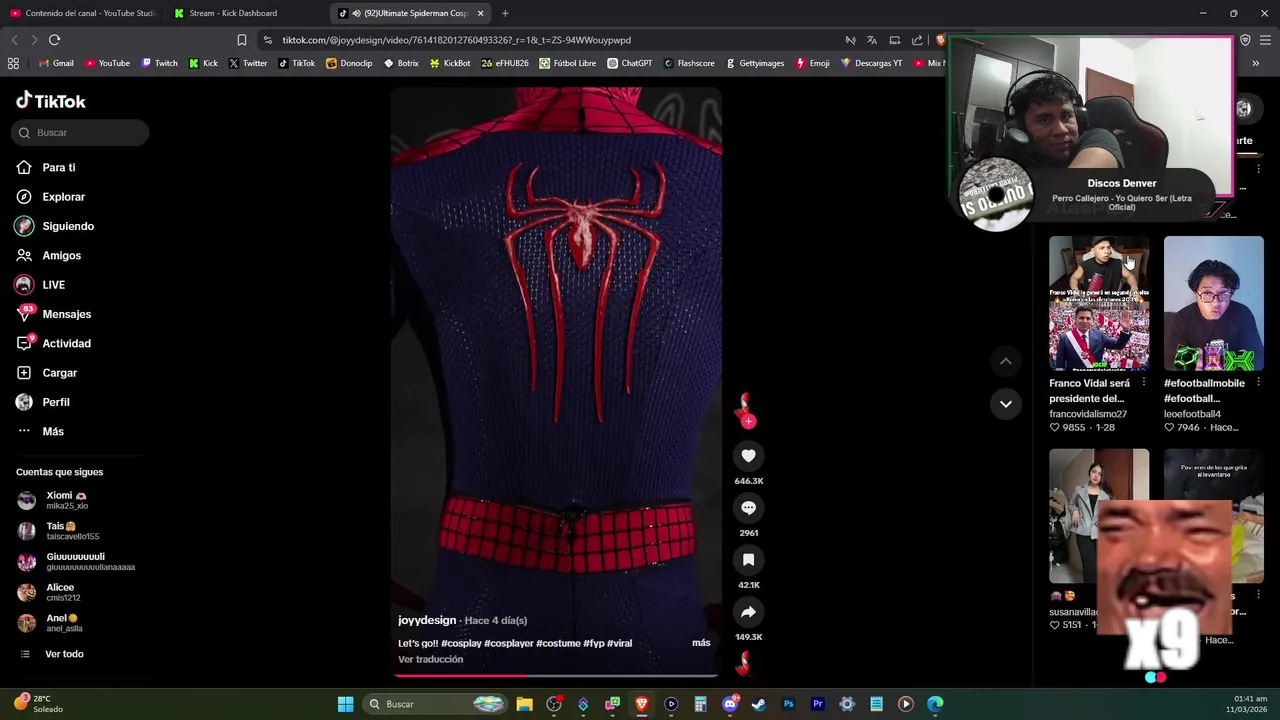Screen dimensions: 1280x720
Task: Open leoefootball4 author link
Action: [x=1192, y=414]
